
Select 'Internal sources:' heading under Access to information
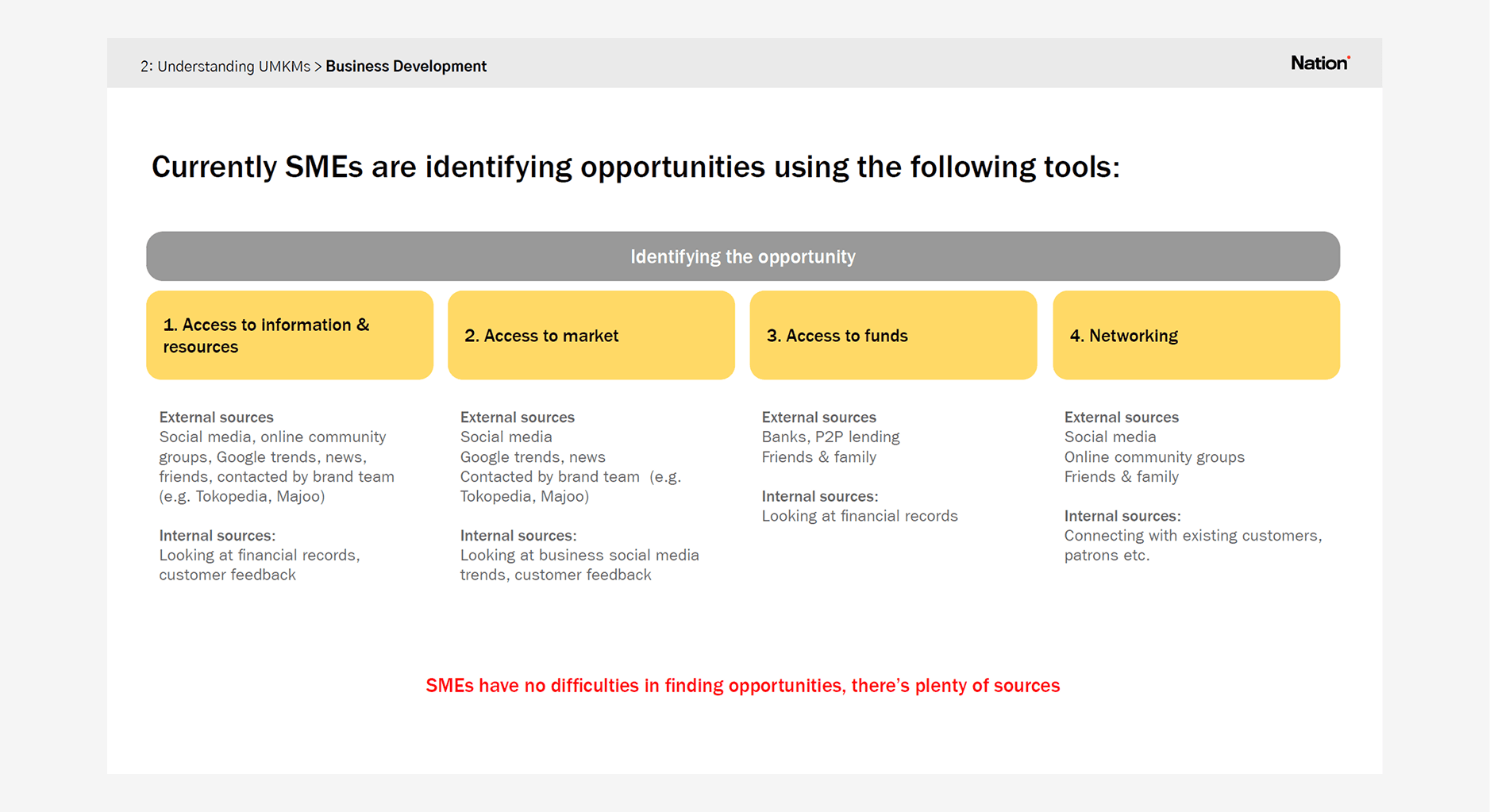218,536
